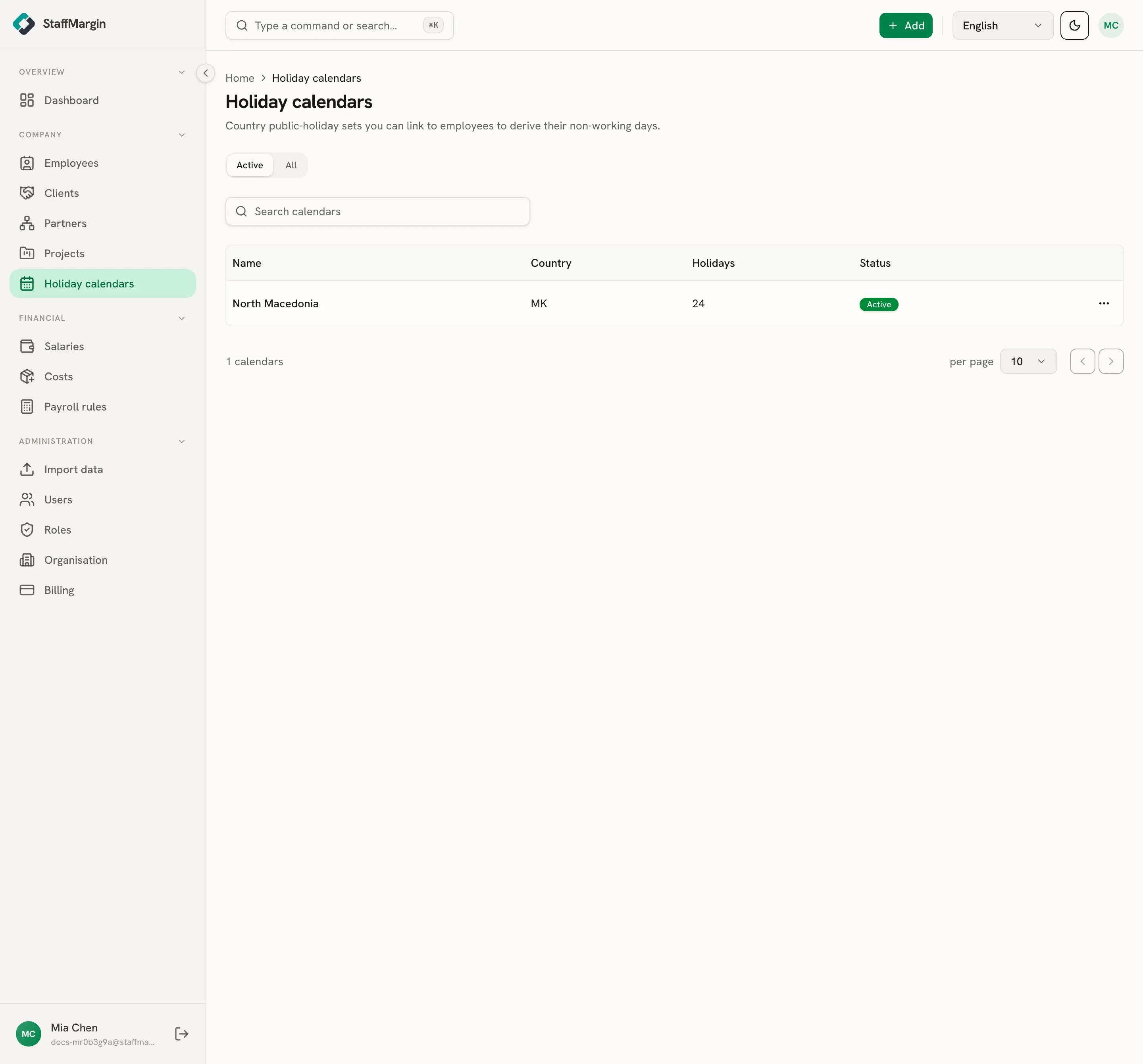Click the Payroll rules calculator icon
This screenshot has width=1143, height=1064.
(27, 407)
